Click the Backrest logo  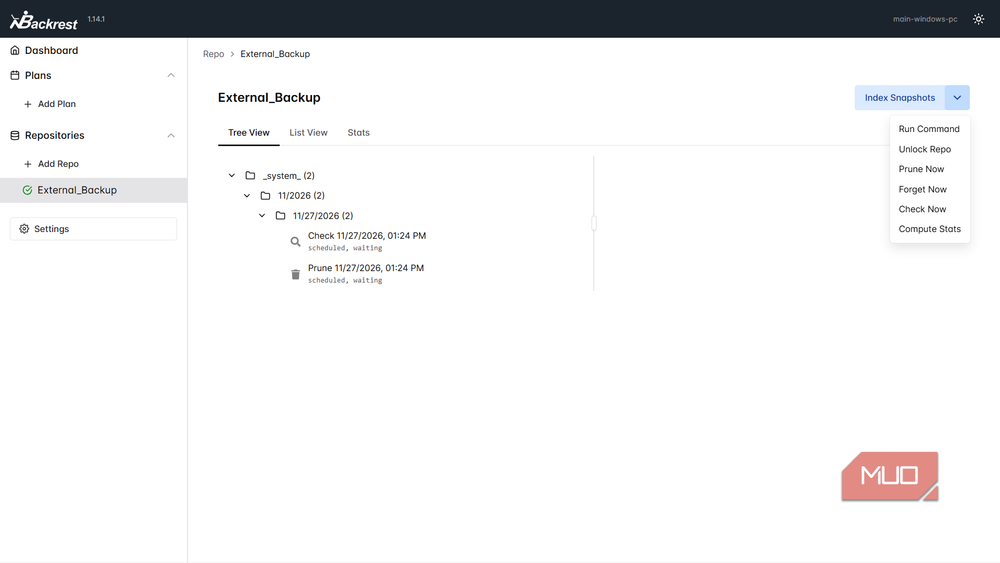pos(43,20)
